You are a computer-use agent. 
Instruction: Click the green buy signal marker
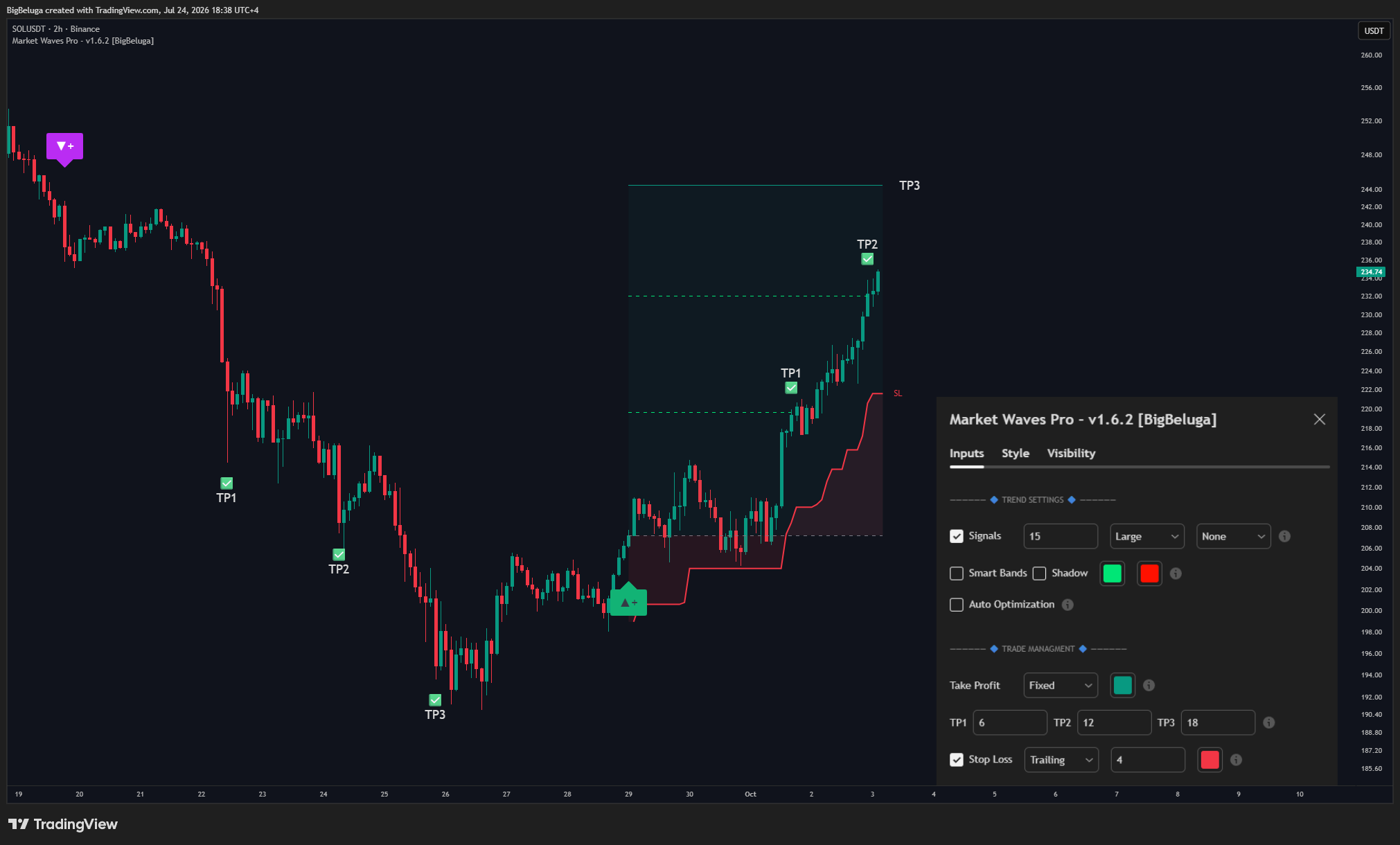click(x=628, y=601)
